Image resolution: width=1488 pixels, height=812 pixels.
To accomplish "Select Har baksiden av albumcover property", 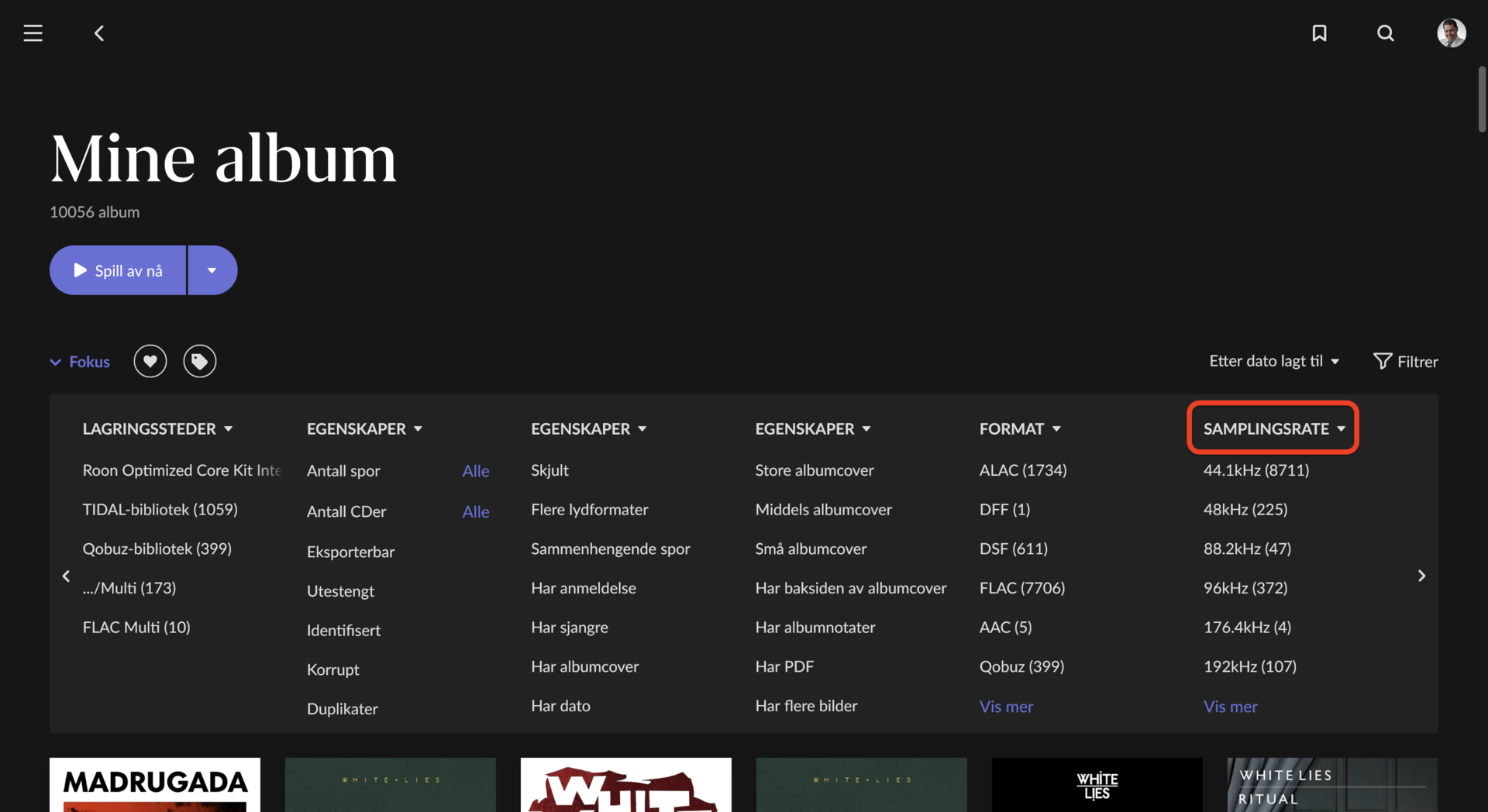I will click(x=851, y=588).
